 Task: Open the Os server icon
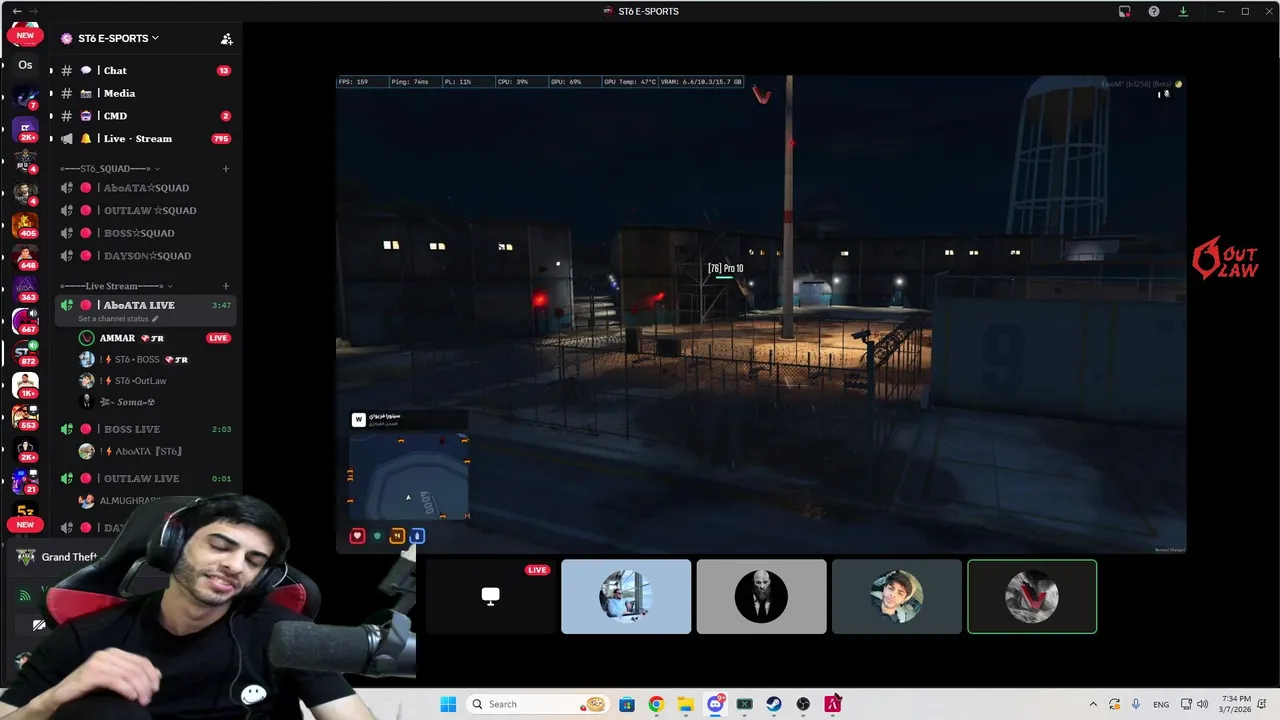tap(25, 65)
